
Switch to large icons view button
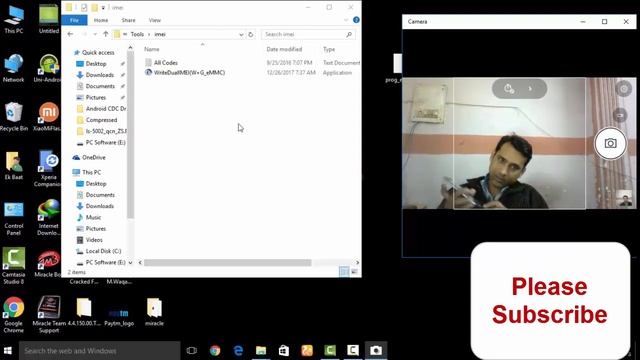pyautogui.click(x=354, y=271)
